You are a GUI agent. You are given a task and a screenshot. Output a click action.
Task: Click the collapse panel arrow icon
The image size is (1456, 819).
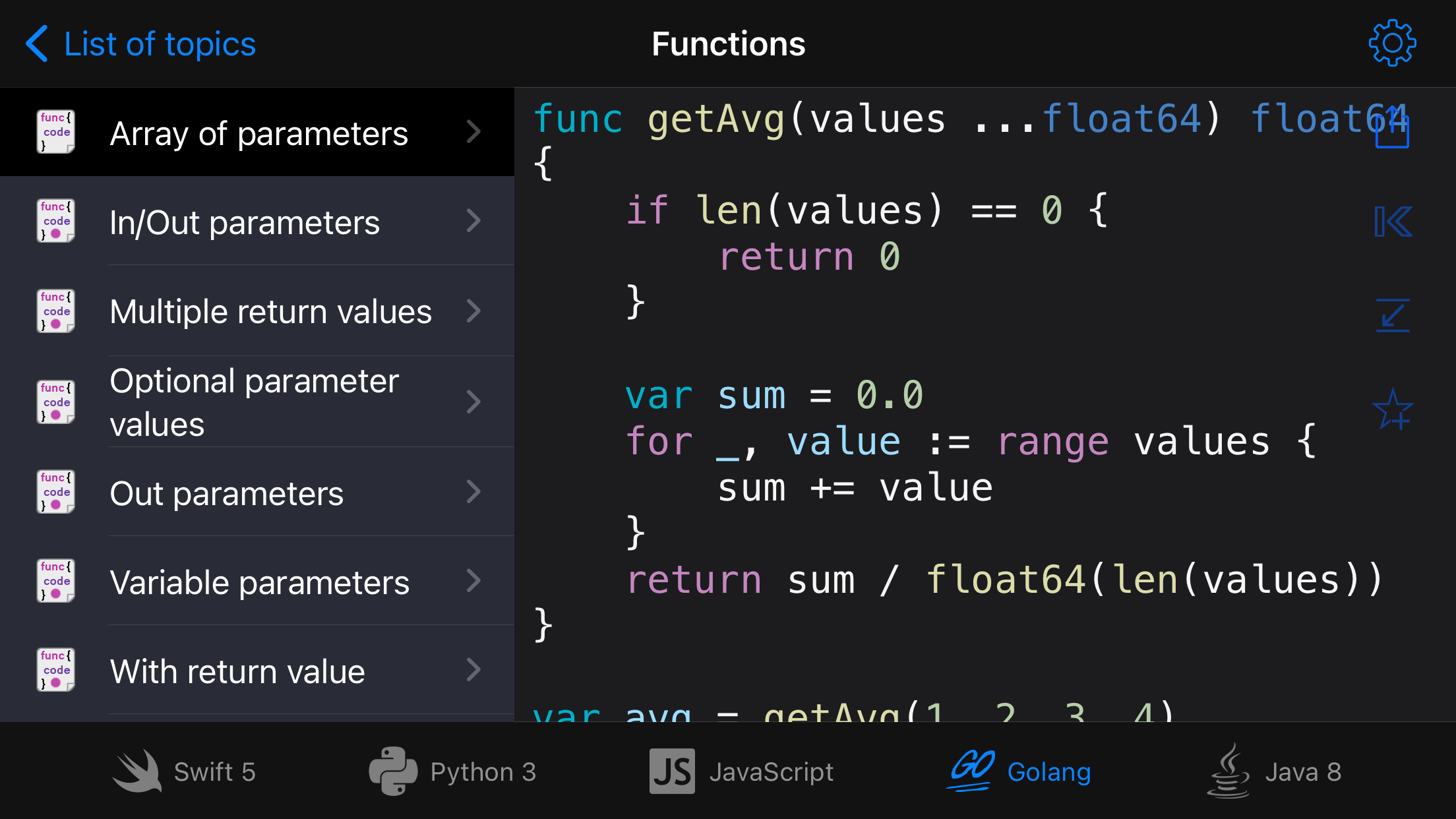pos(1393,222)
